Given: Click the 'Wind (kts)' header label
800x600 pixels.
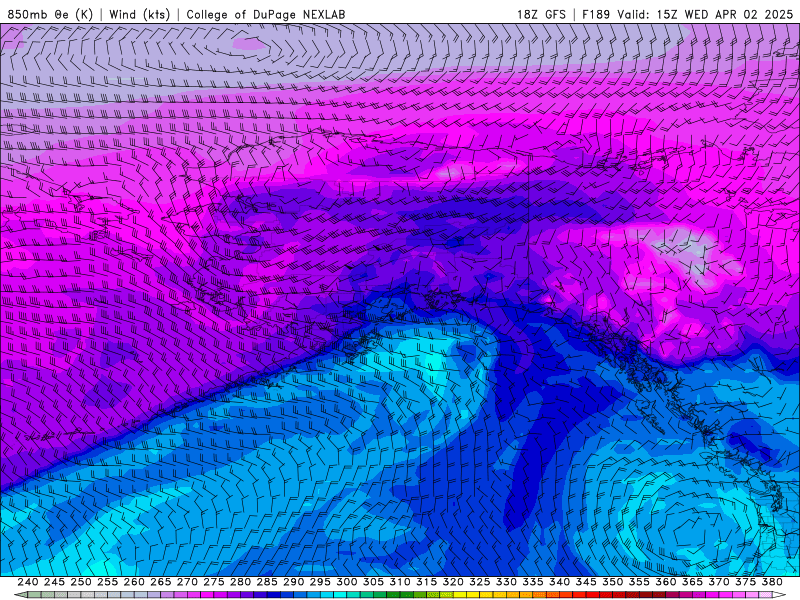Looking at the screenshot, I should [139, 14].
